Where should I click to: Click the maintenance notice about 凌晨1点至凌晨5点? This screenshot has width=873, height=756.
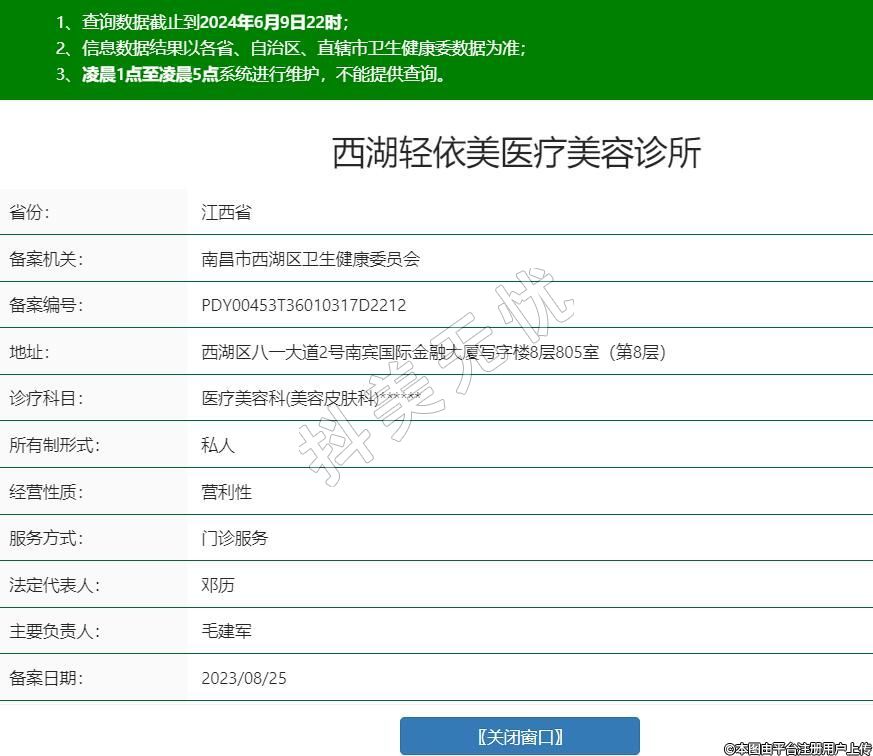point(263,74)
